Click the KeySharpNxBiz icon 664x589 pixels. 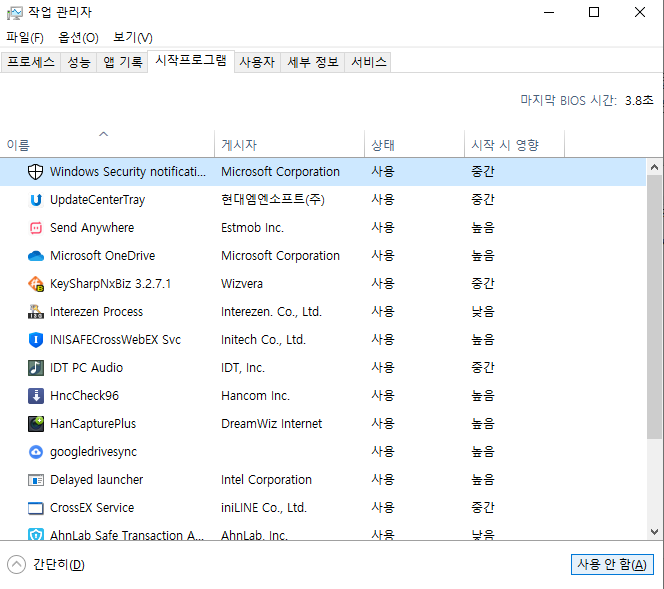click(x=36, y=284)
